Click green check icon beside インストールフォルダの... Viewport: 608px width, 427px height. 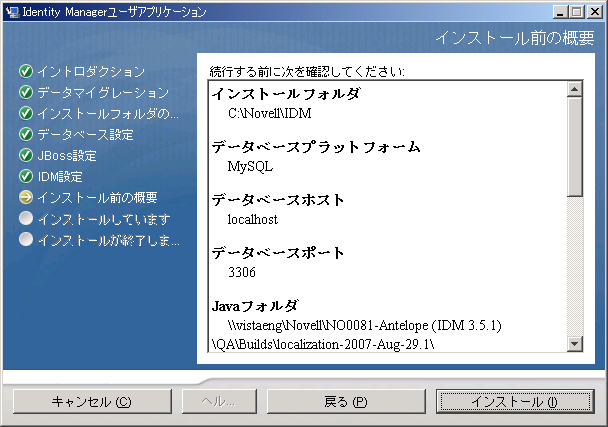(26, 113)
